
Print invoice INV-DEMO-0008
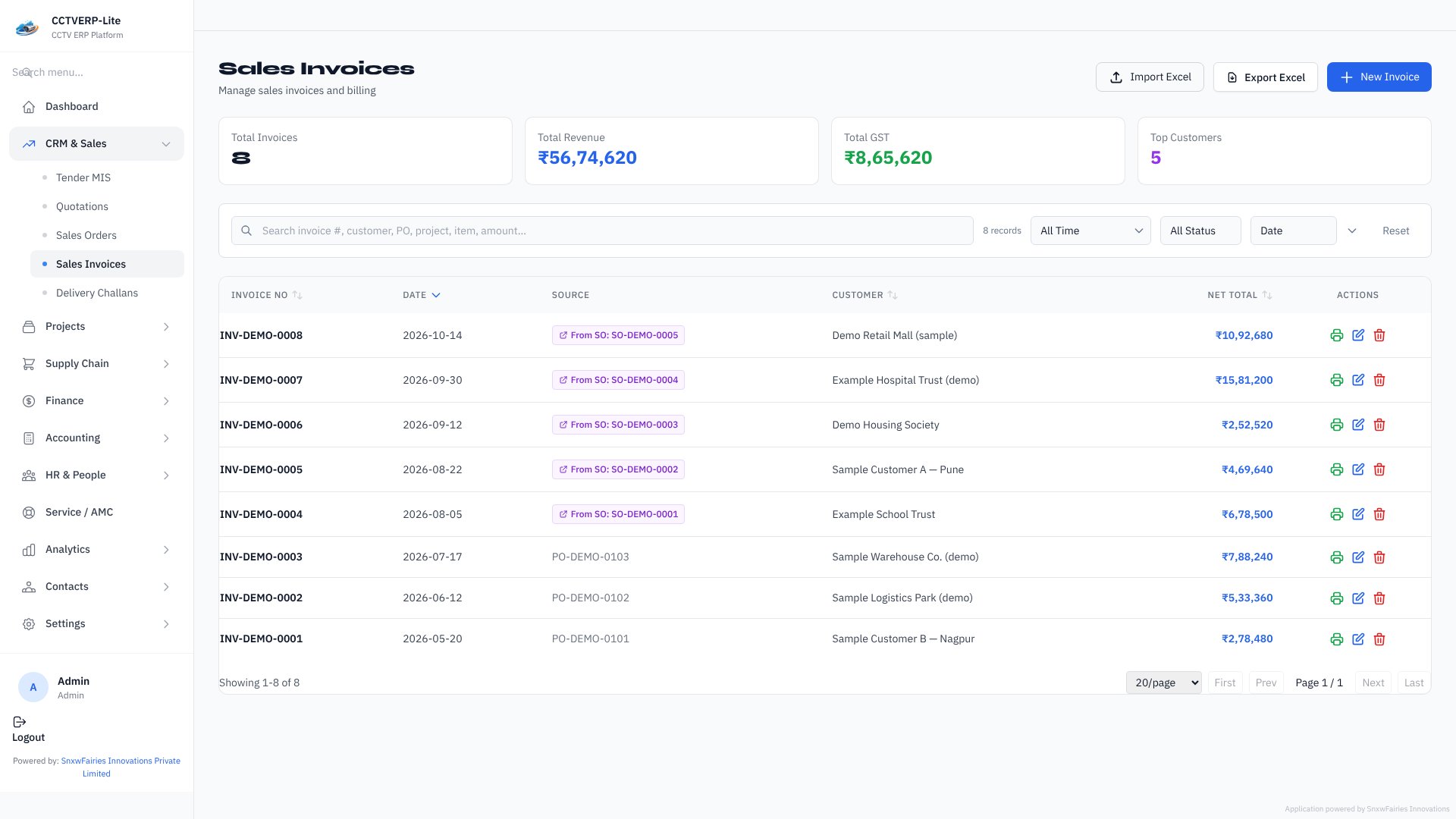pyautogui.click(x=1337, y=335)
